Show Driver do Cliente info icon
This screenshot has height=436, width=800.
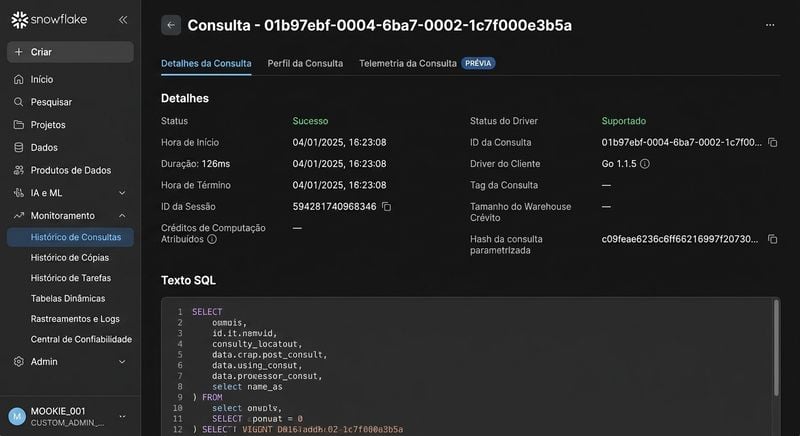(645, 164)
